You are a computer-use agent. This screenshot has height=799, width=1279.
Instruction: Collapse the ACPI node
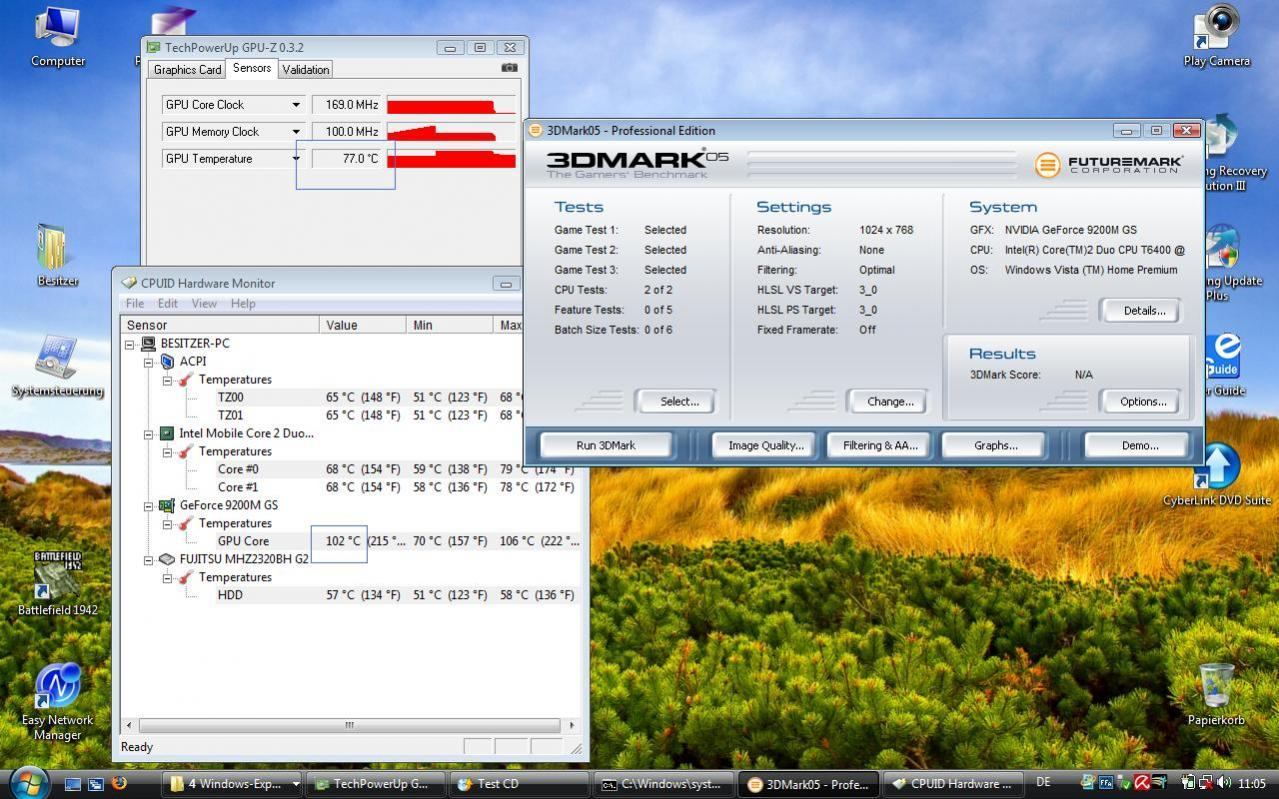(x=149, y=361)
